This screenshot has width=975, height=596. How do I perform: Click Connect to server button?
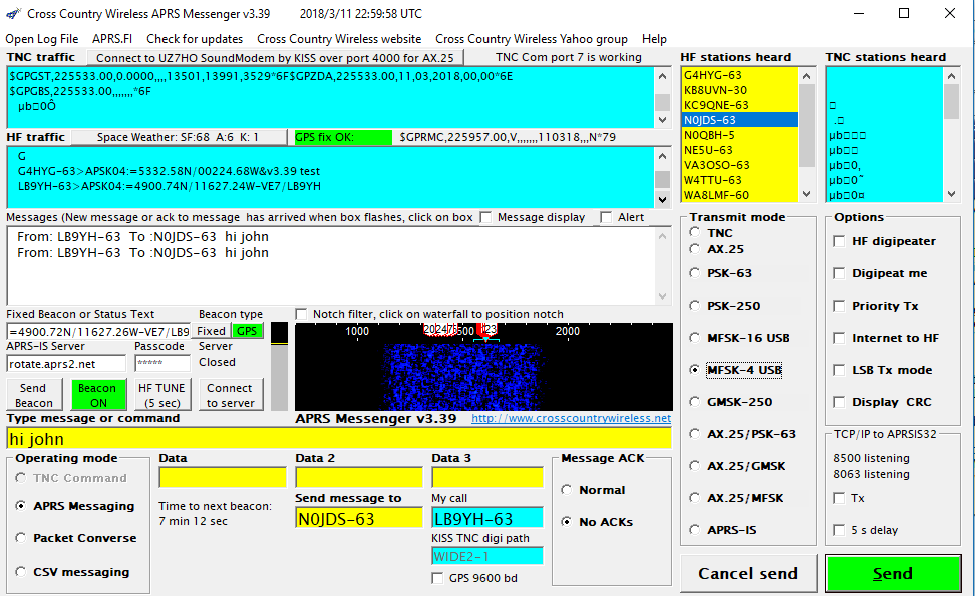click(230, 395)
